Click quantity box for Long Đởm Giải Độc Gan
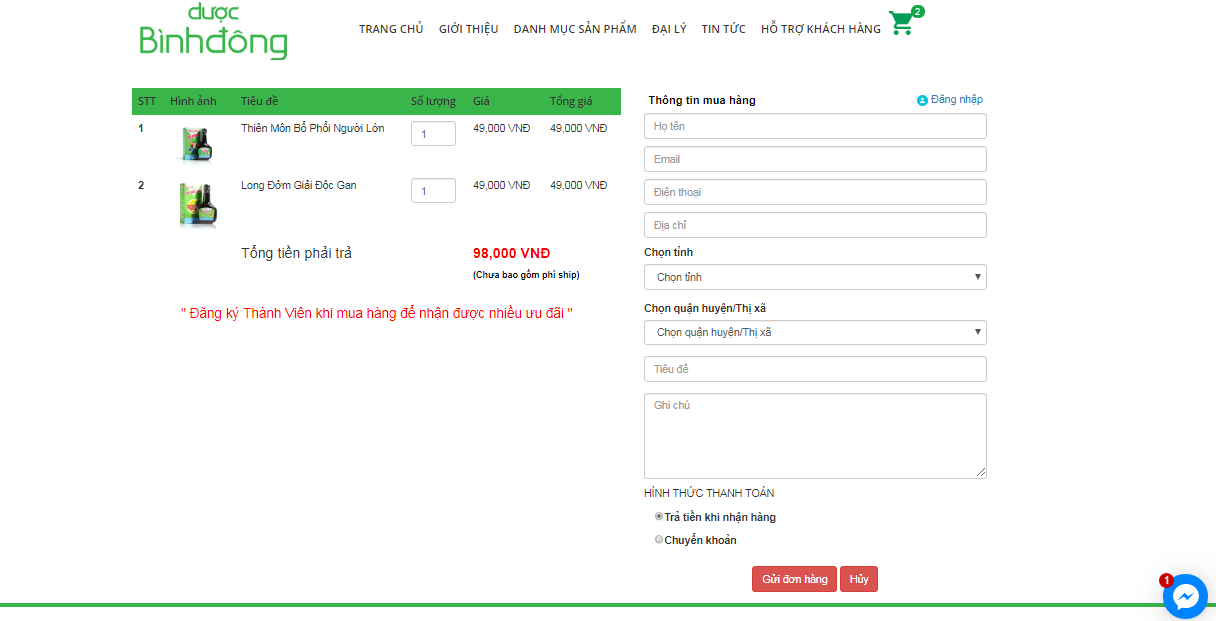Image resolution: width=1216 pixels, height=621 pixels. (x=433, y=191)
